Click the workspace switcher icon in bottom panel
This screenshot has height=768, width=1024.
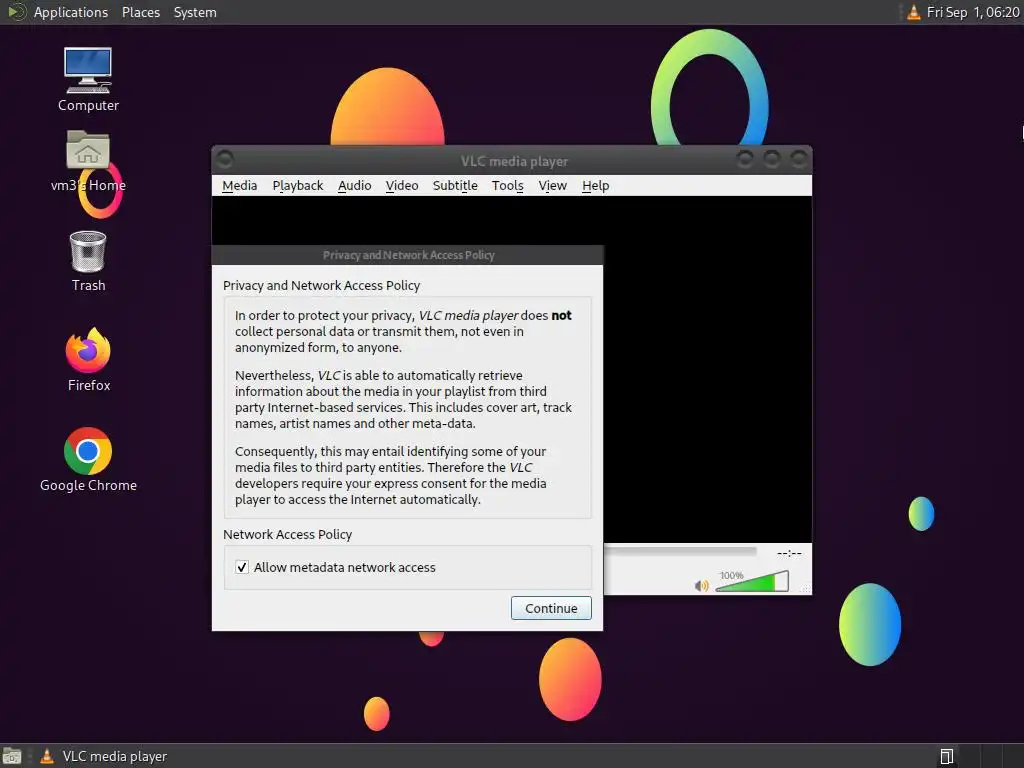pyautogui.click(x=946, y=756)
